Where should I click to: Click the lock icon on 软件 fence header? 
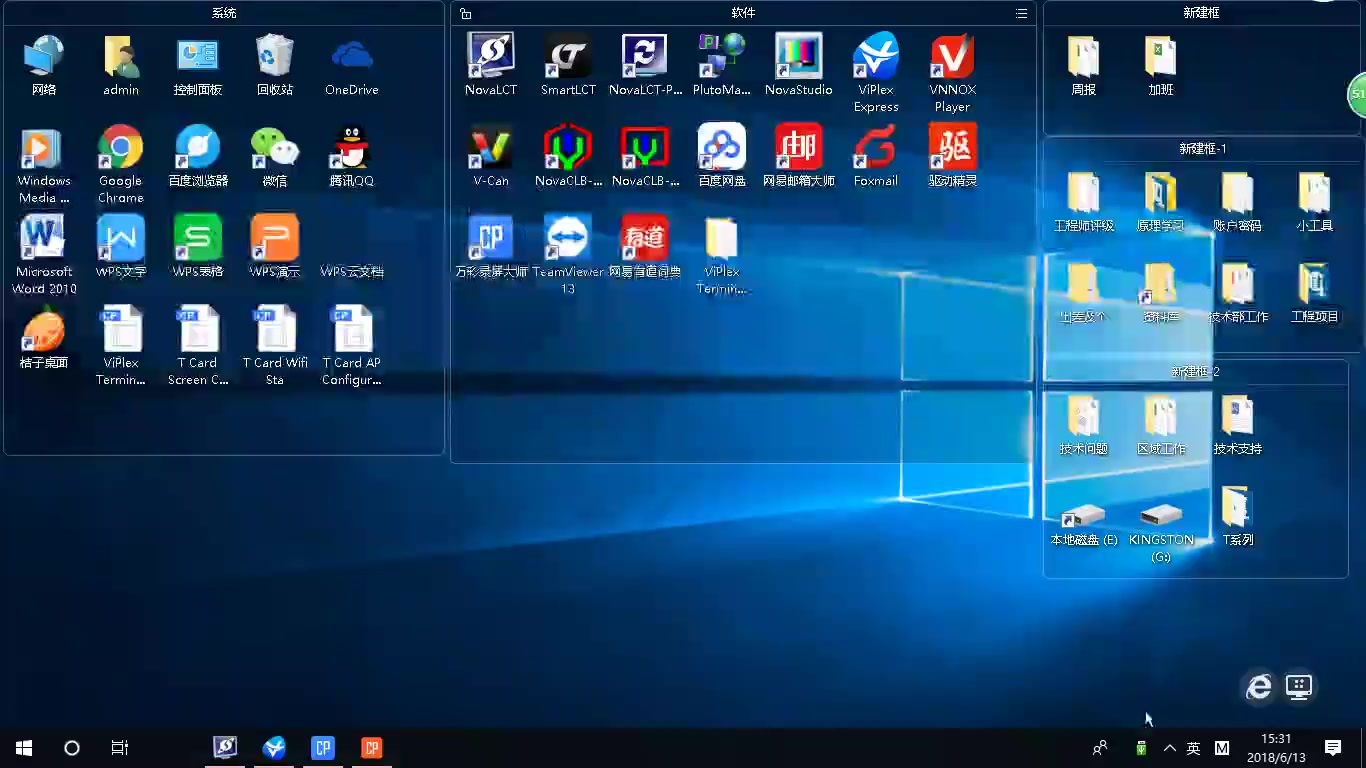pos(466,13)
